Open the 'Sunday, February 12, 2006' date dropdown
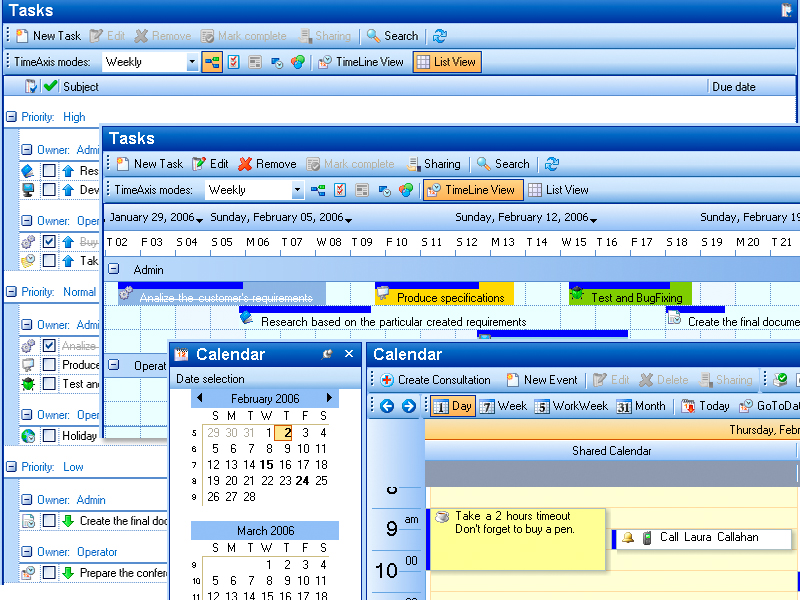The image size is (800, 600). coord(593,217)
